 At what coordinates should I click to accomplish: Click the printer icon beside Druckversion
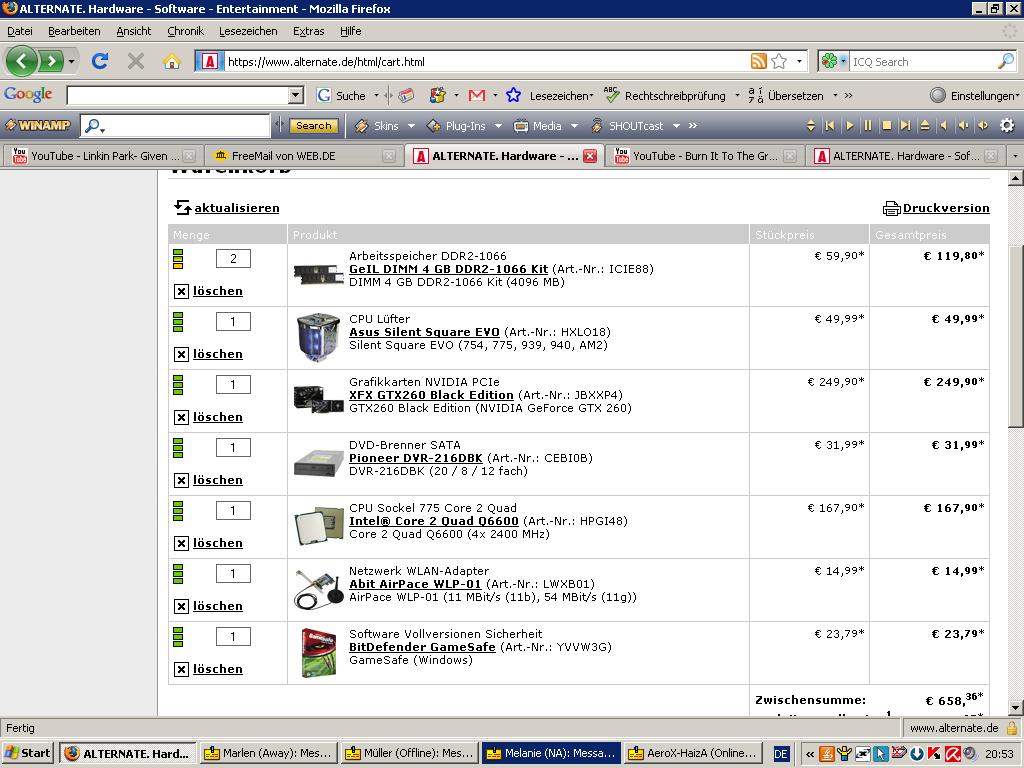point(891,208)
